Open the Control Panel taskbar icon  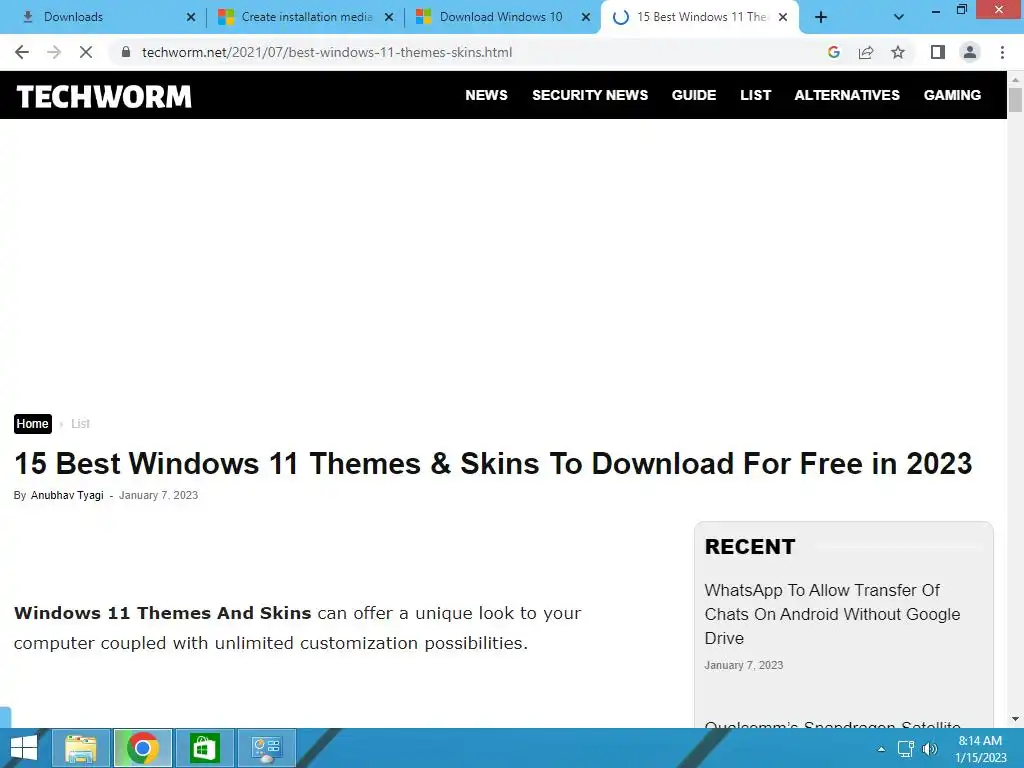266,748
